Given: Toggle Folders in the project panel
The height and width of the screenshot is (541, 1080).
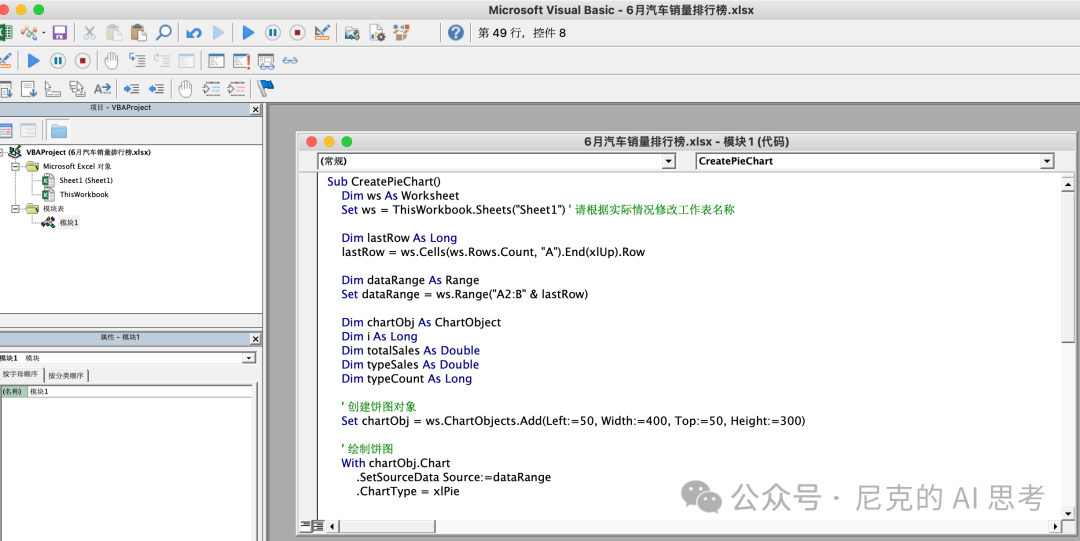Looking at the screenshot, I should click(x=59, y=130).
